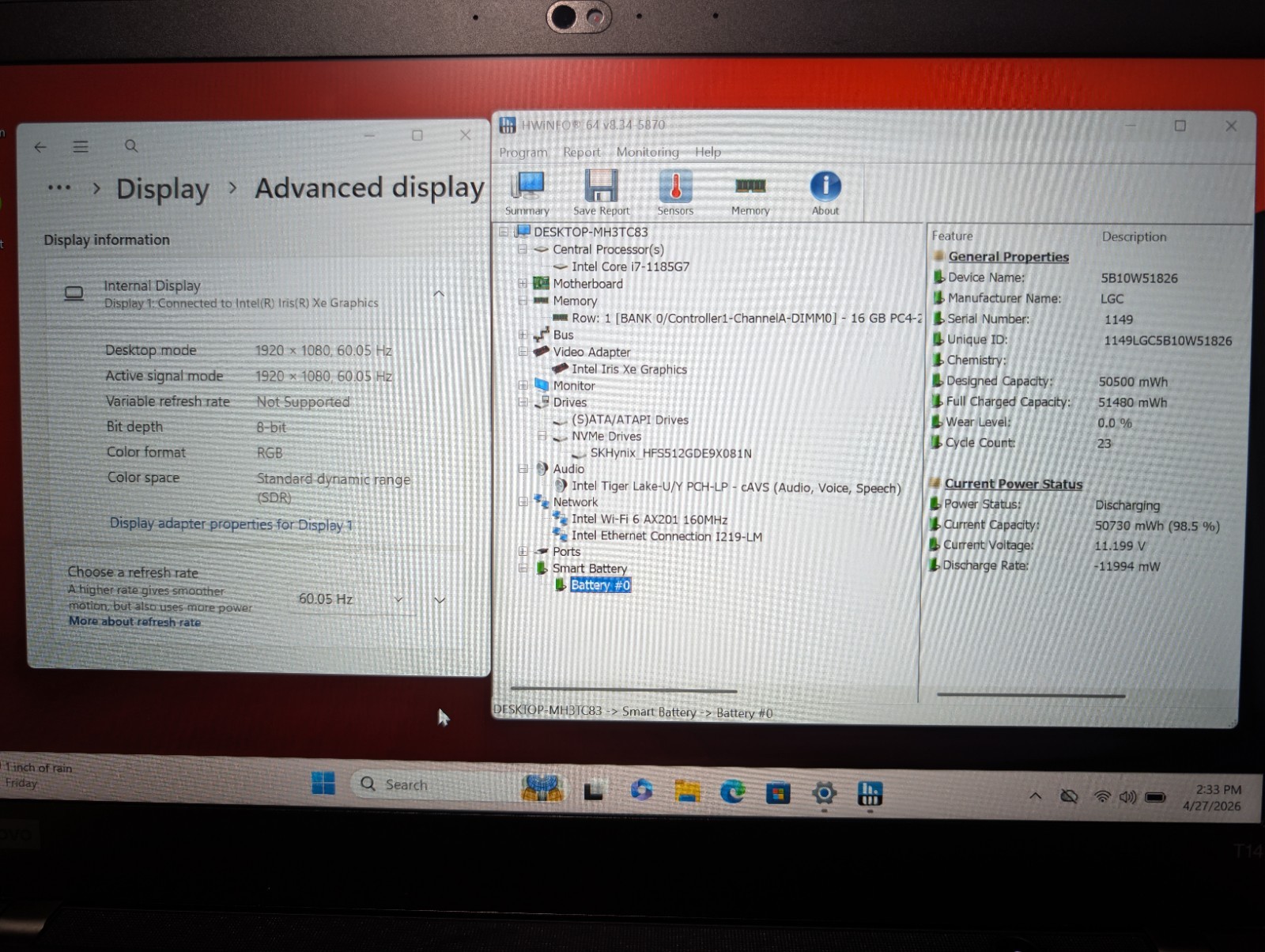
Task: Select Intel Wi-Fi 6 AX201 160MHz entry
Action: 649,519
